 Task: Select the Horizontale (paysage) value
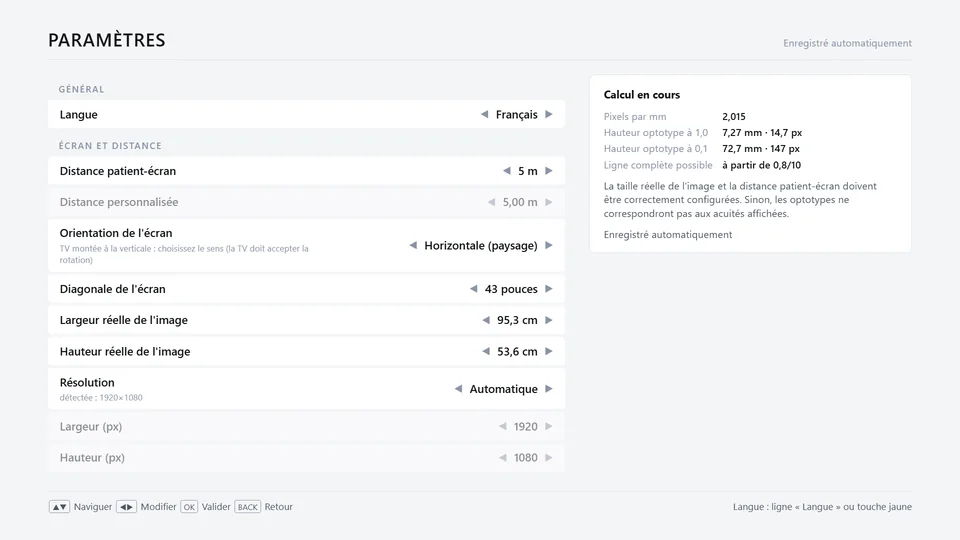point(481,246)
